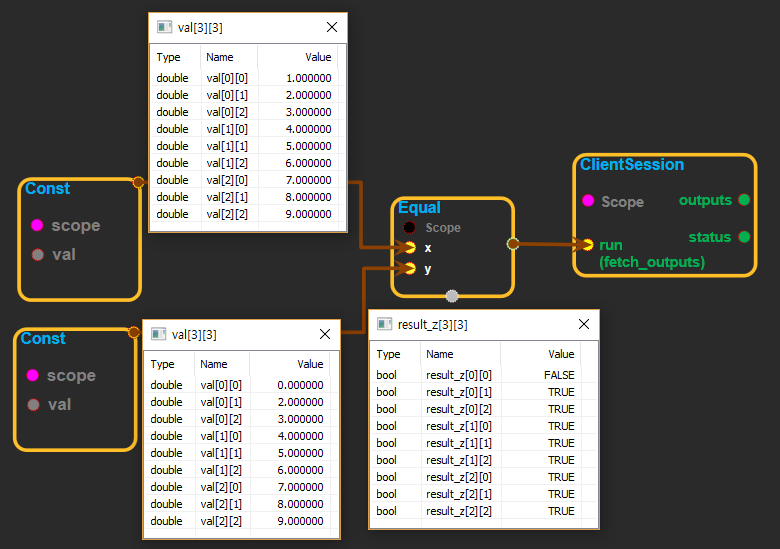Click the green outputs port on ClientSession

744,200
